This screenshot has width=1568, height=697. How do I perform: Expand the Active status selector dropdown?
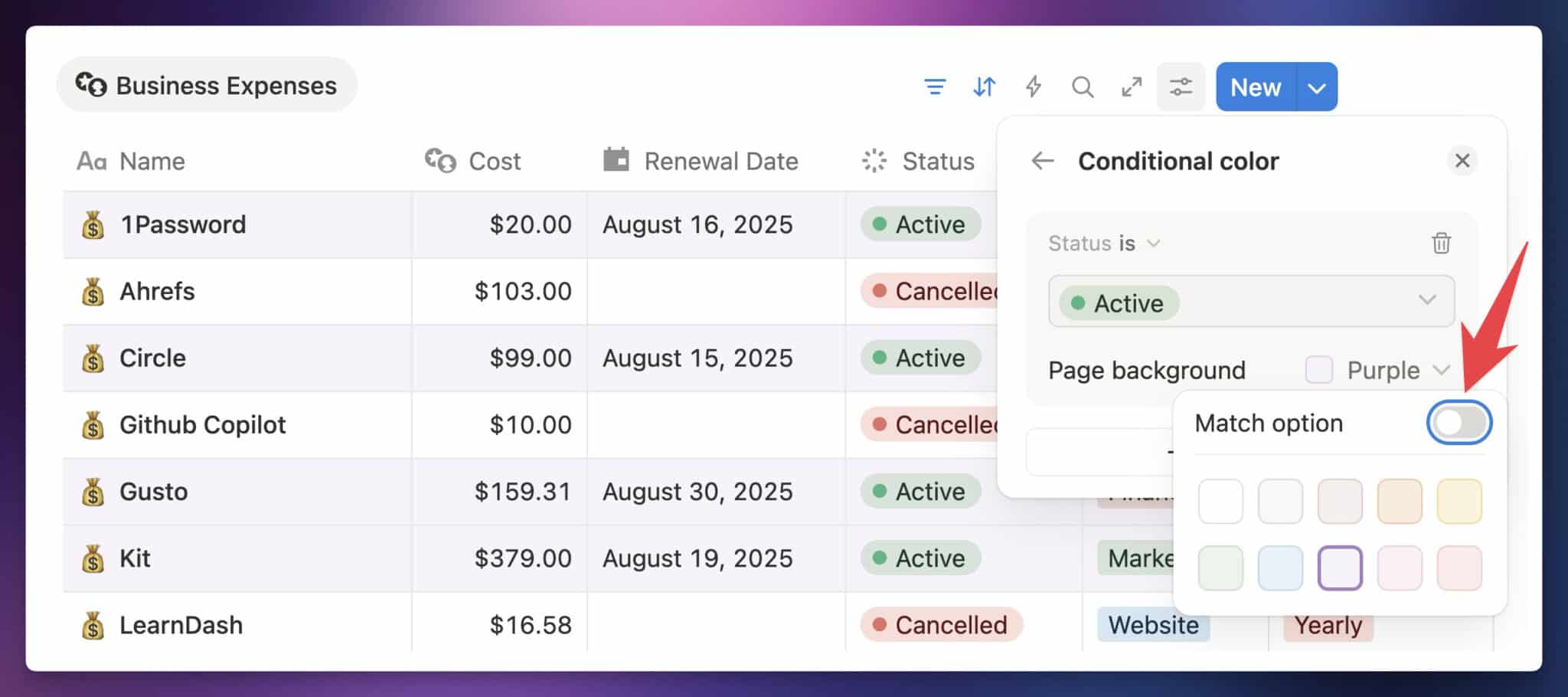pyautogui.click(x=1426, y=302)
